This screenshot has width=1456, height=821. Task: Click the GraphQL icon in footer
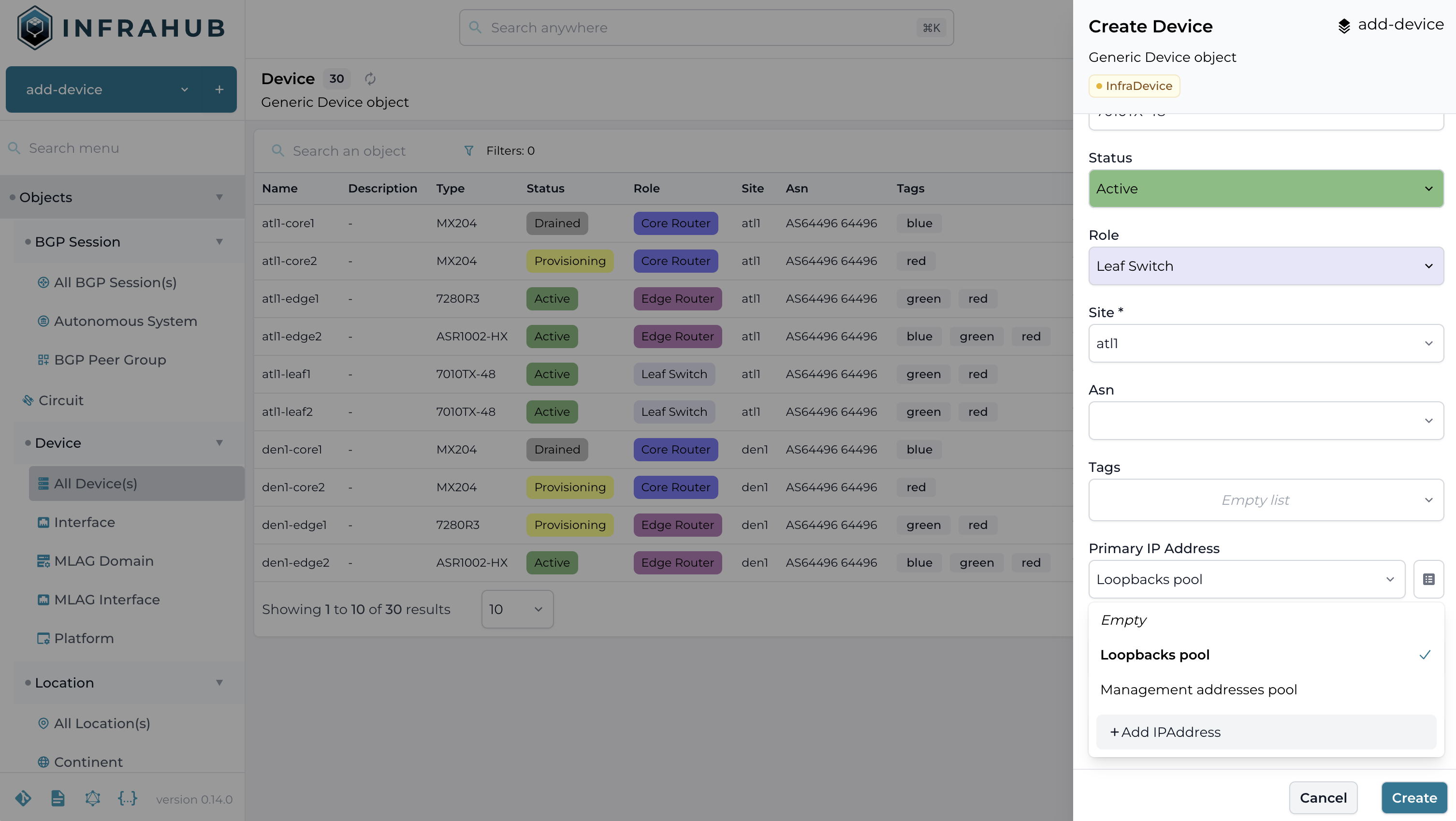(93, 798)
